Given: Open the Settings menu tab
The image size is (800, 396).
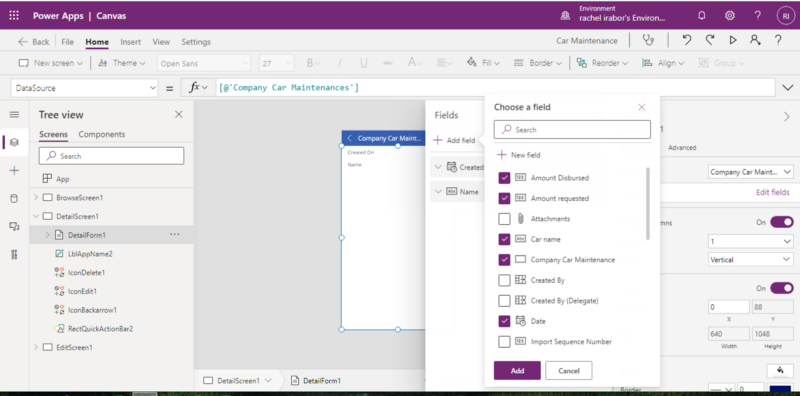Looking at the screenshot, I should 196,42.
